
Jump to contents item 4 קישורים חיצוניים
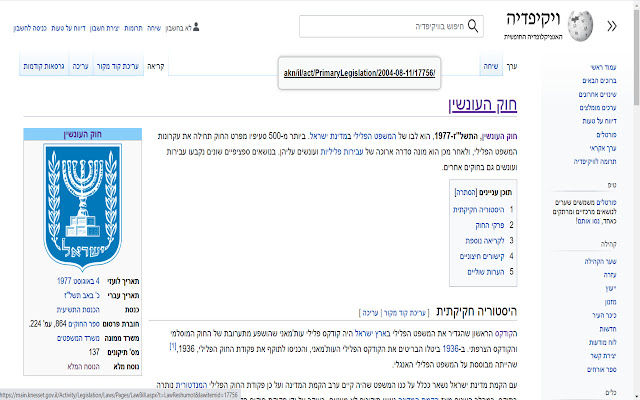pyautogui.click(x=482, y=256)
